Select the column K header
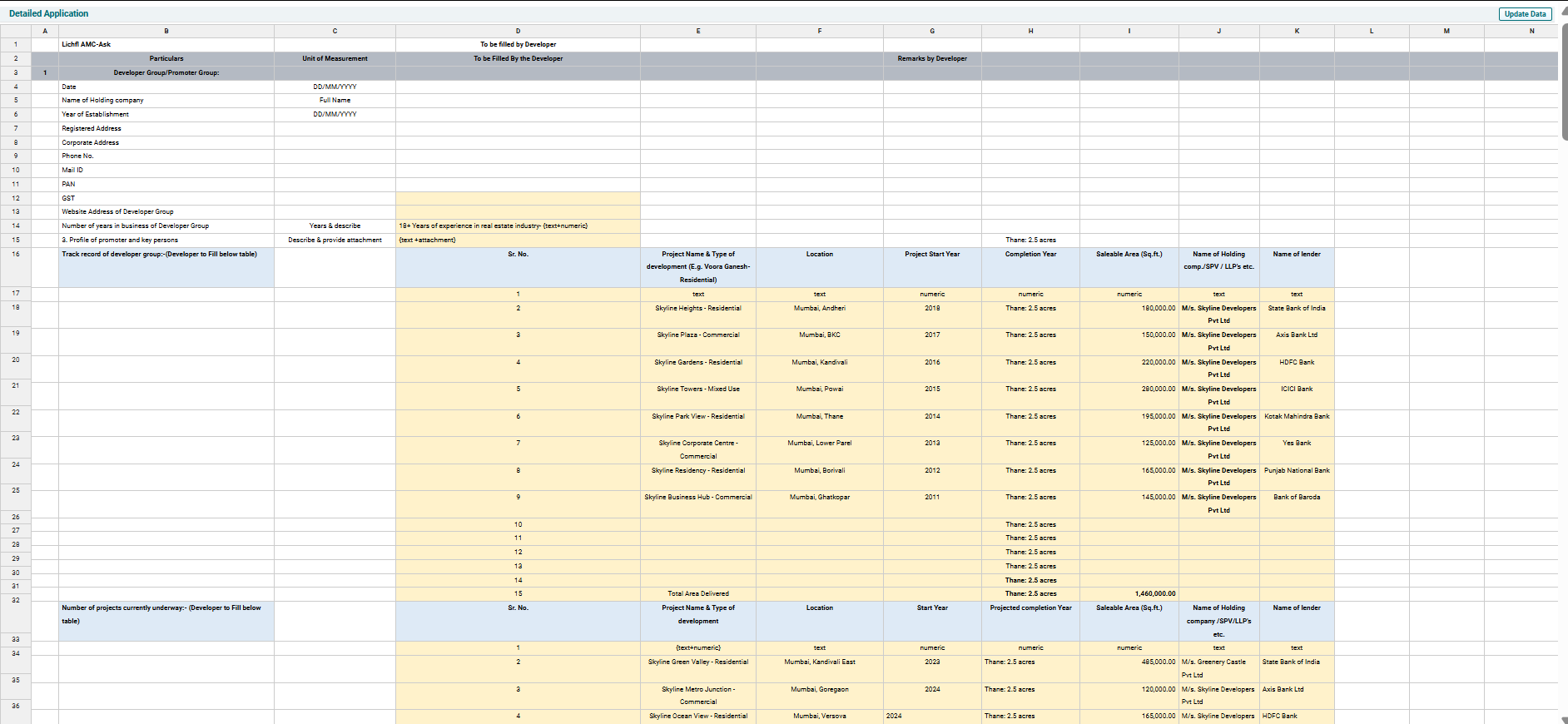 click(x=1297, y=31)
